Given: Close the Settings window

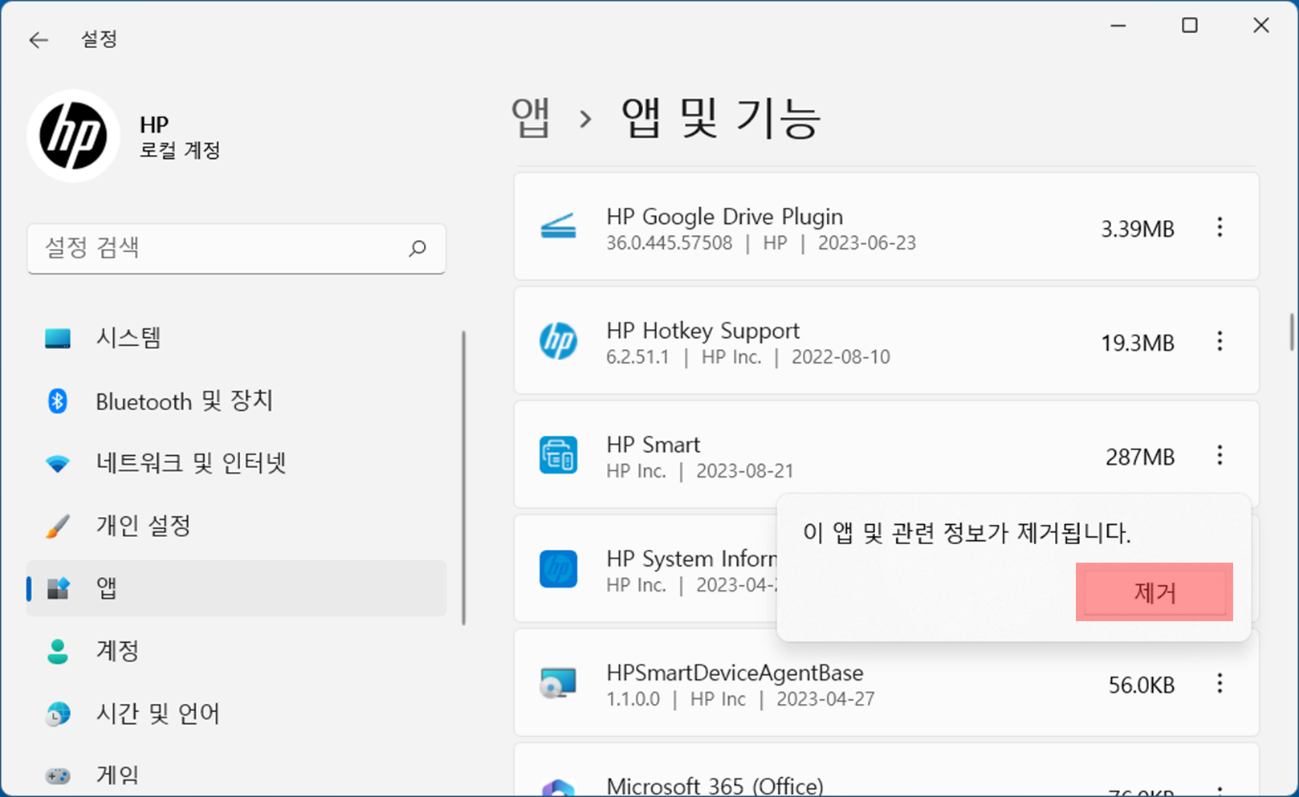Looking at the screenshot, I should (1261, 26).
